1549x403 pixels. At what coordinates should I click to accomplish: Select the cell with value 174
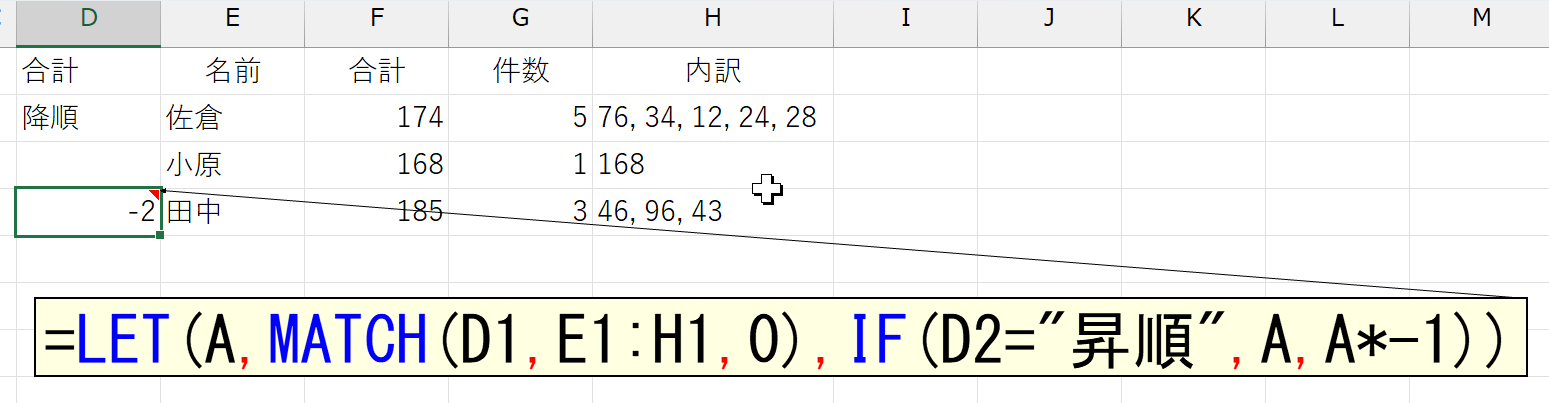(x=376, y=118)
